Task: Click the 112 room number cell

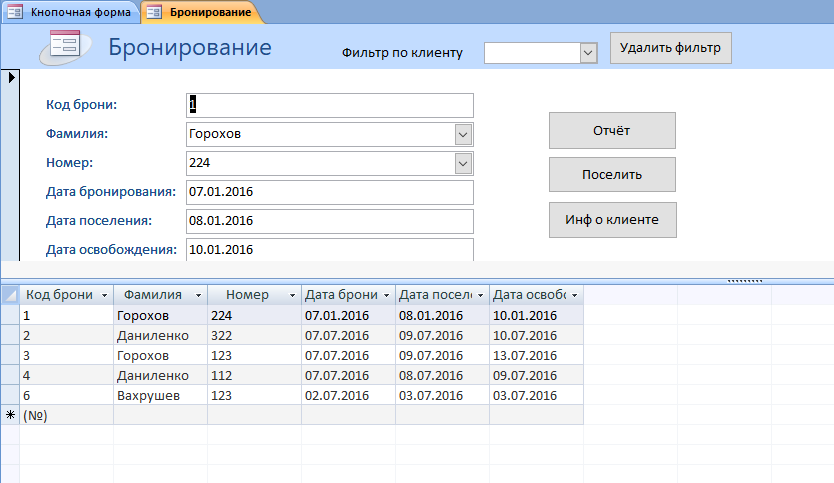Action: tap(254, 375)
